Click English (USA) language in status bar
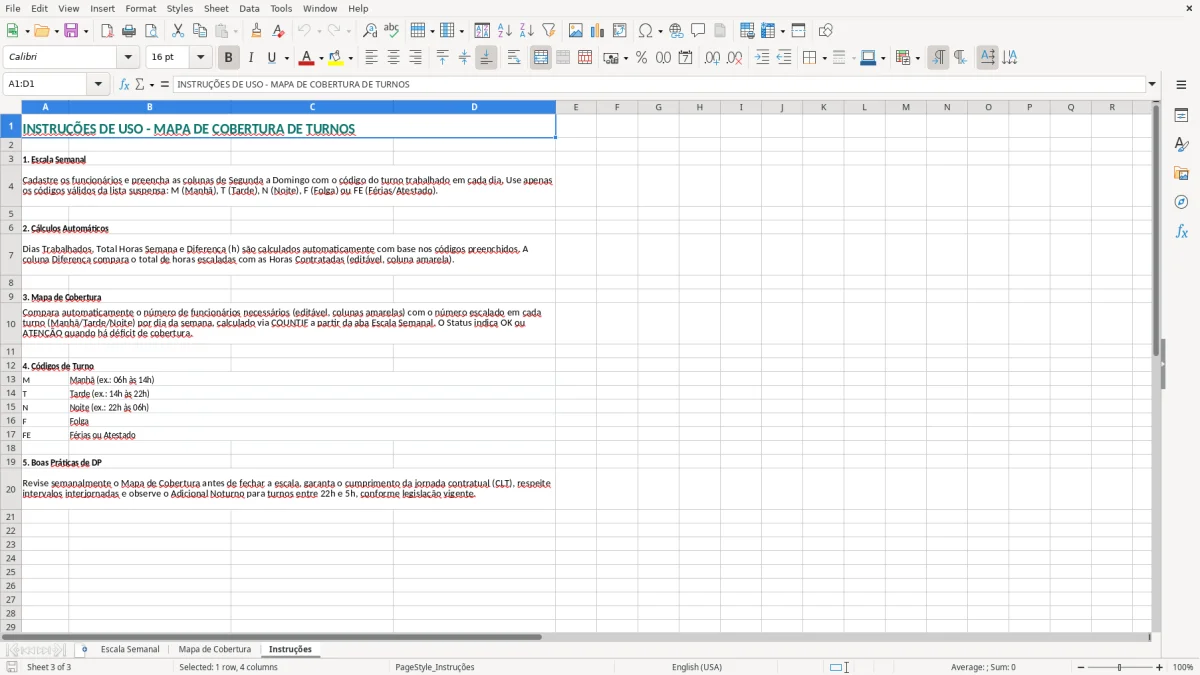 [x=697, y=667]
